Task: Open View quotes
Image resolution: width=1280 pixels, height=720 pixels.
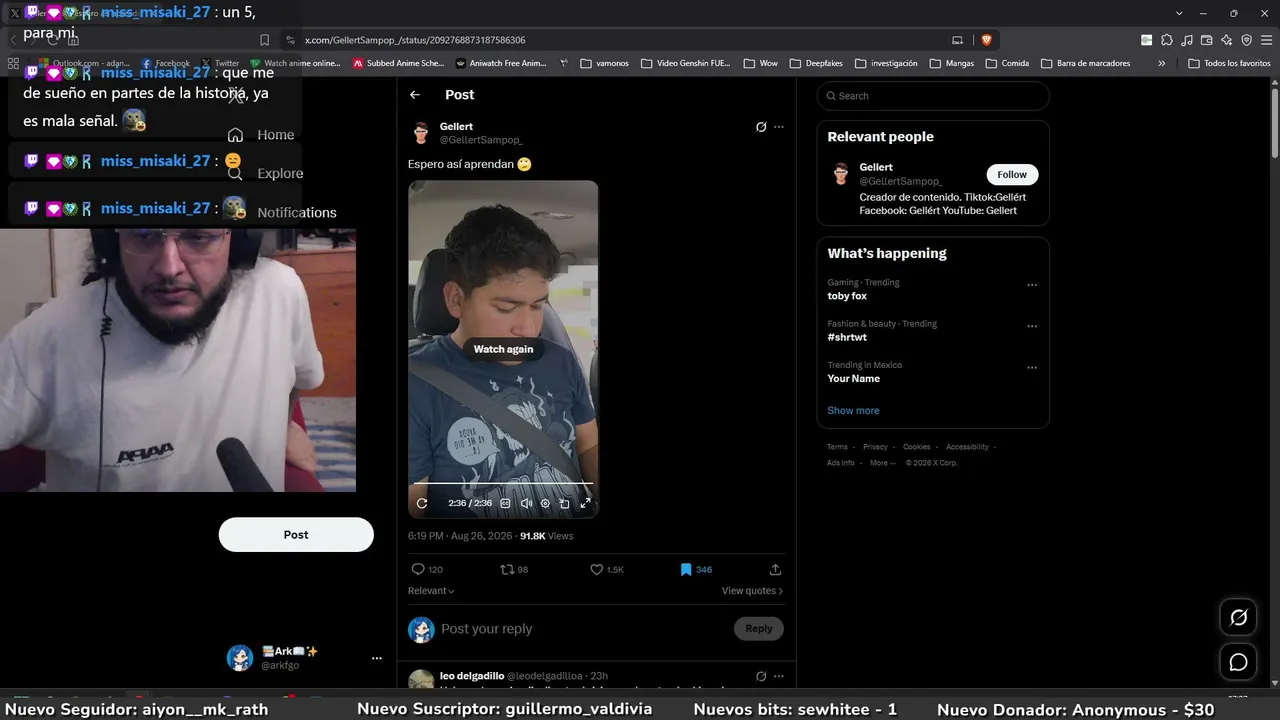Action: [752, 591]
